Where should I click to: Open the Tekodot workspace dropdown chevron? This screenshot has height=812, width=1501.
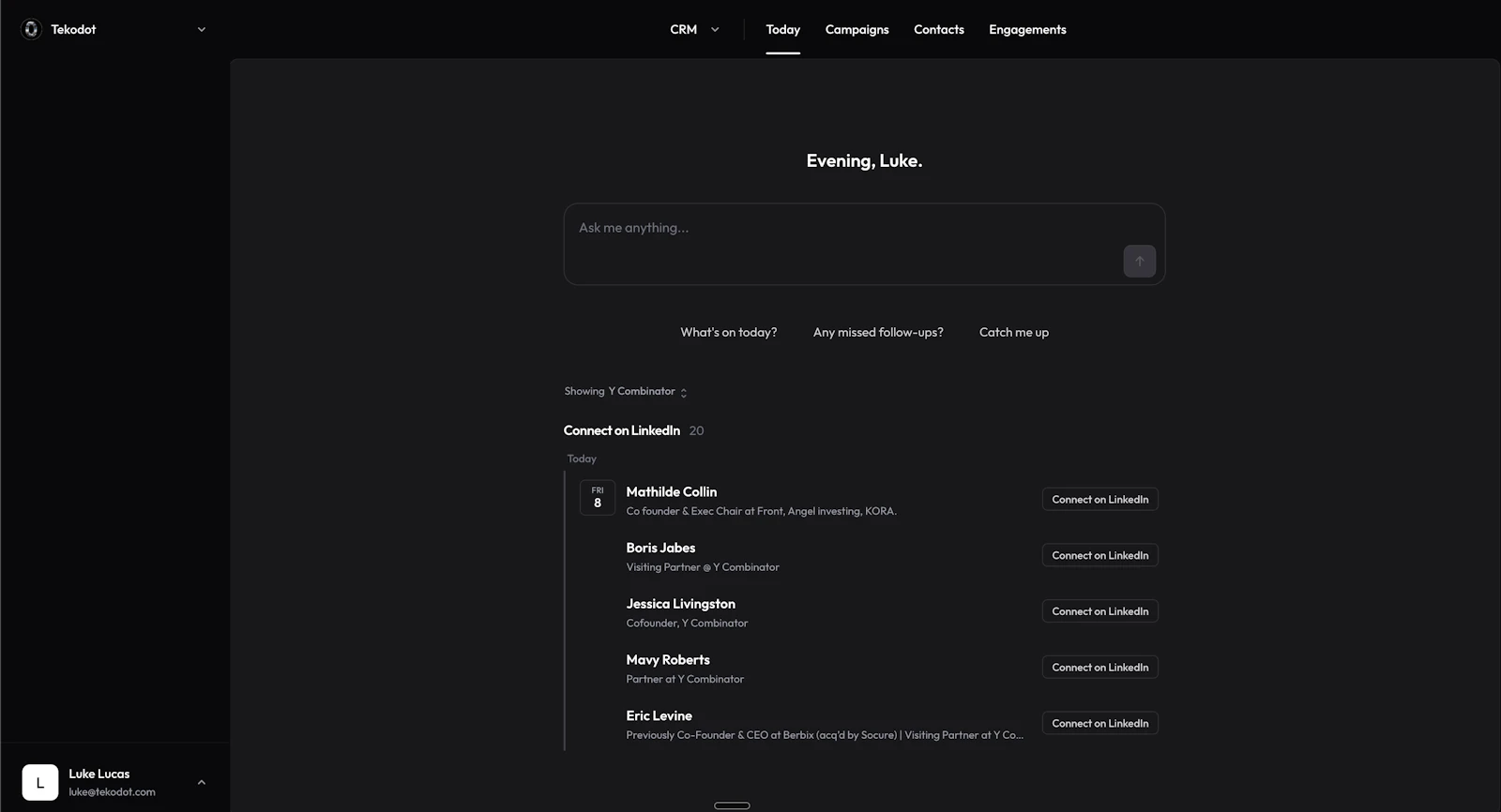(x=201, y=29)
